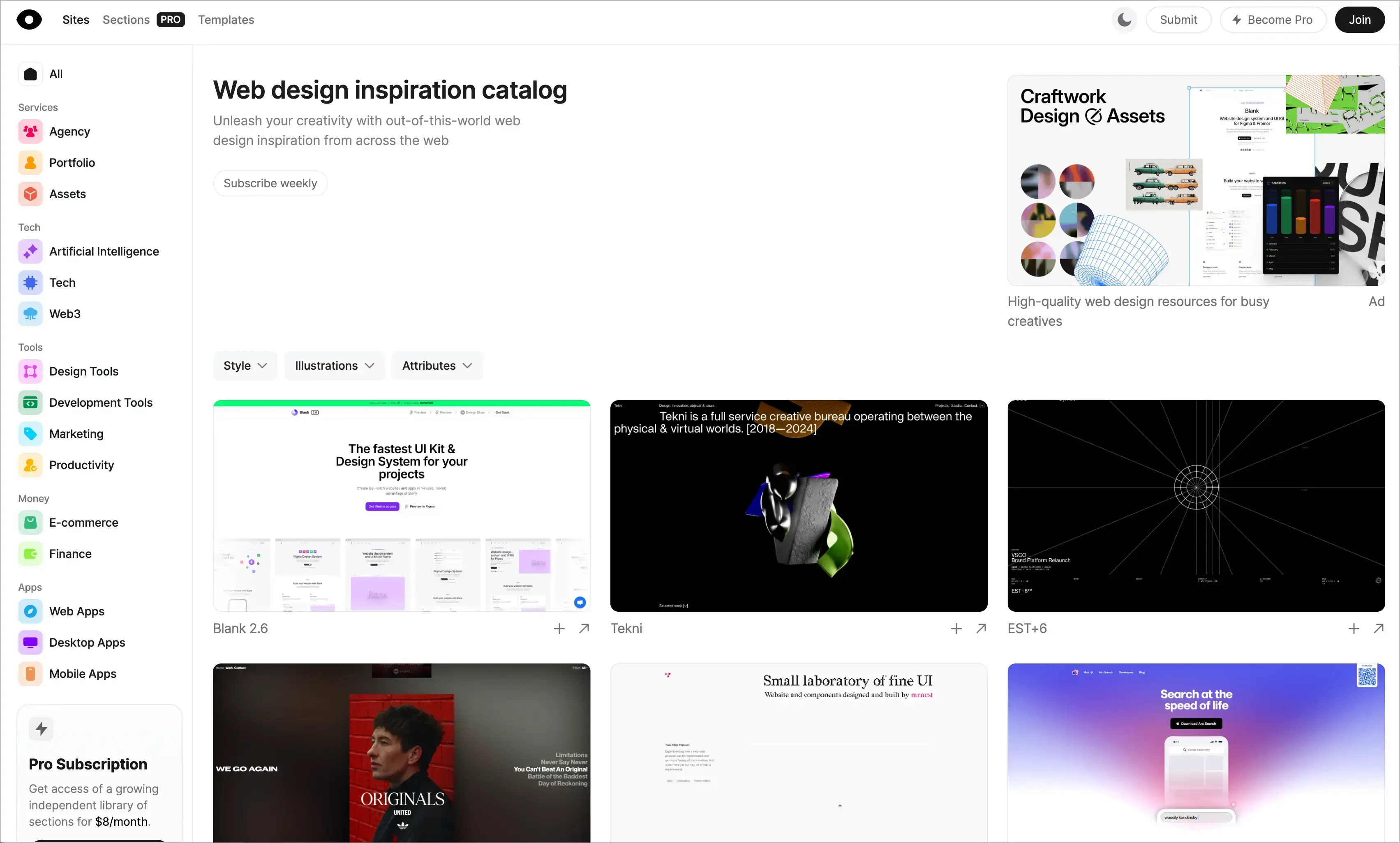Screen dimensions: 1400x843
Task: Select the Tech chip icon in sidebar
Action: 31,282
